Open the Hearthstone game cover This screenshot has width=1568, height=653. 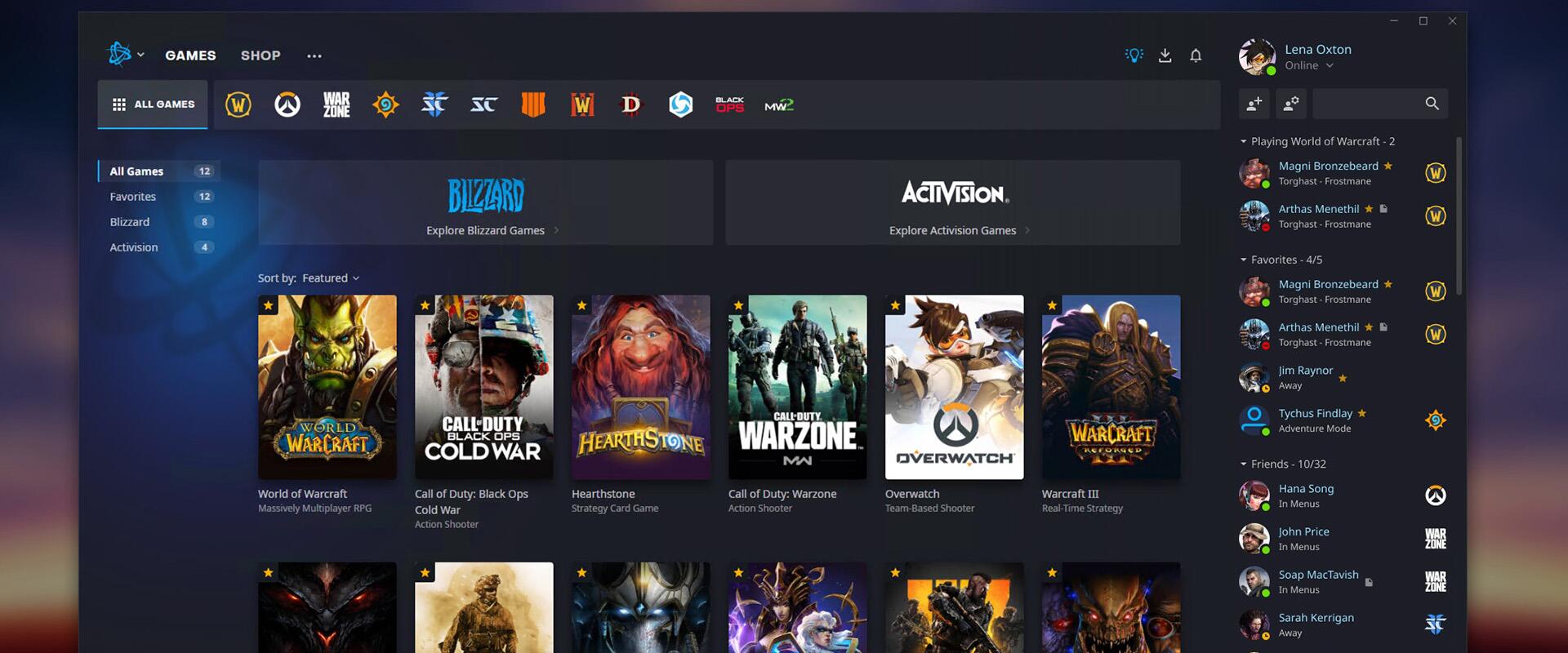[641, 387]
